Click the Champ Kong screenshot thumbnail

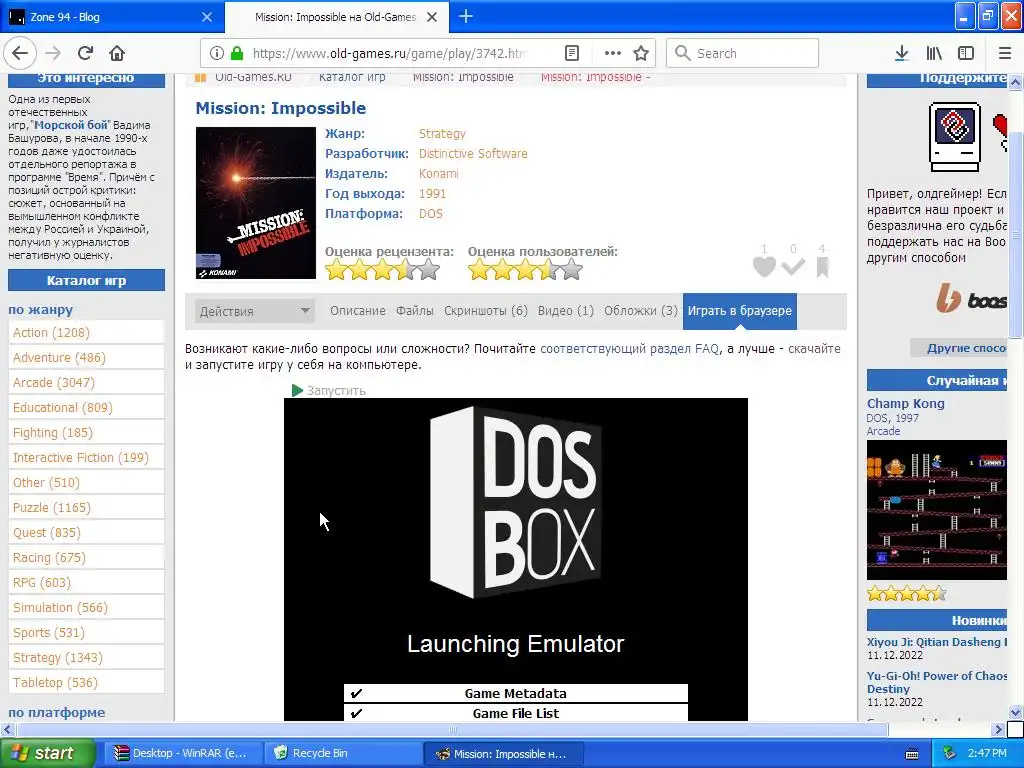pyautogui.click(x=936, y=510)
